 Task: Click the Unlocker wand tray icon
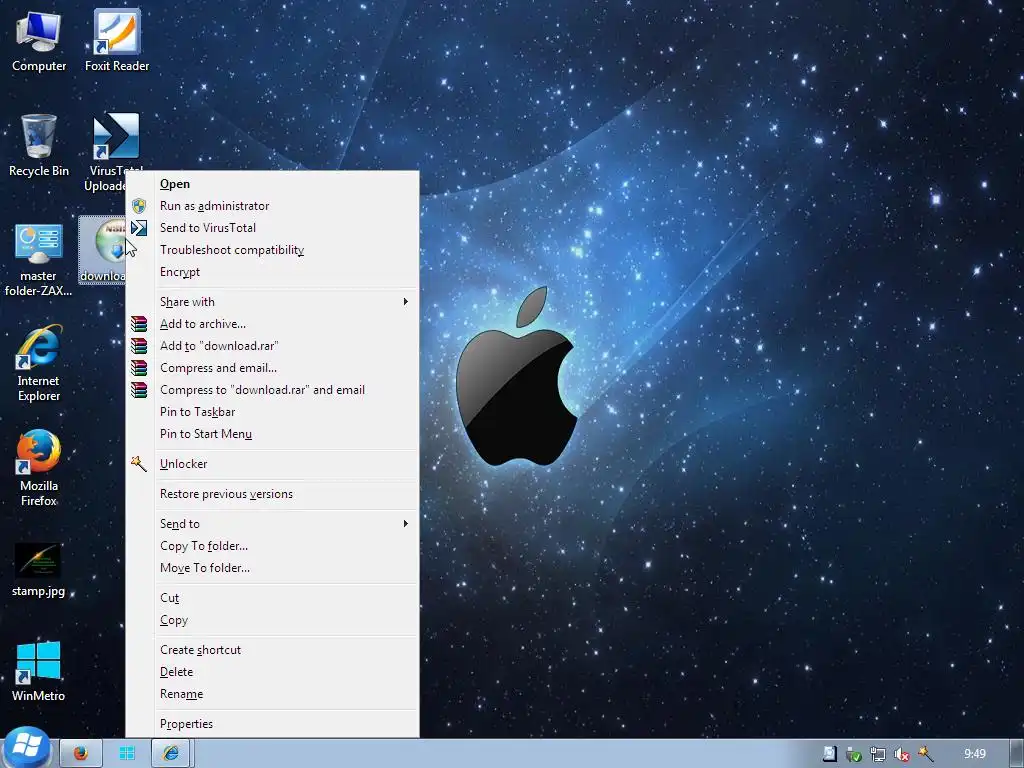[925, 754]
